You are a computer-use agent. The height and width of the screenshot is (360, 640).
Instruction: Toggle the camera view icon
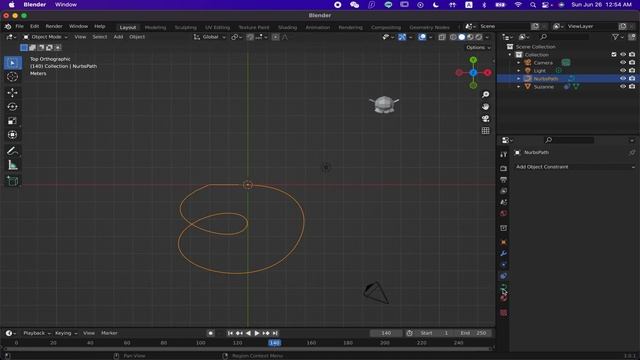[485, 118]
